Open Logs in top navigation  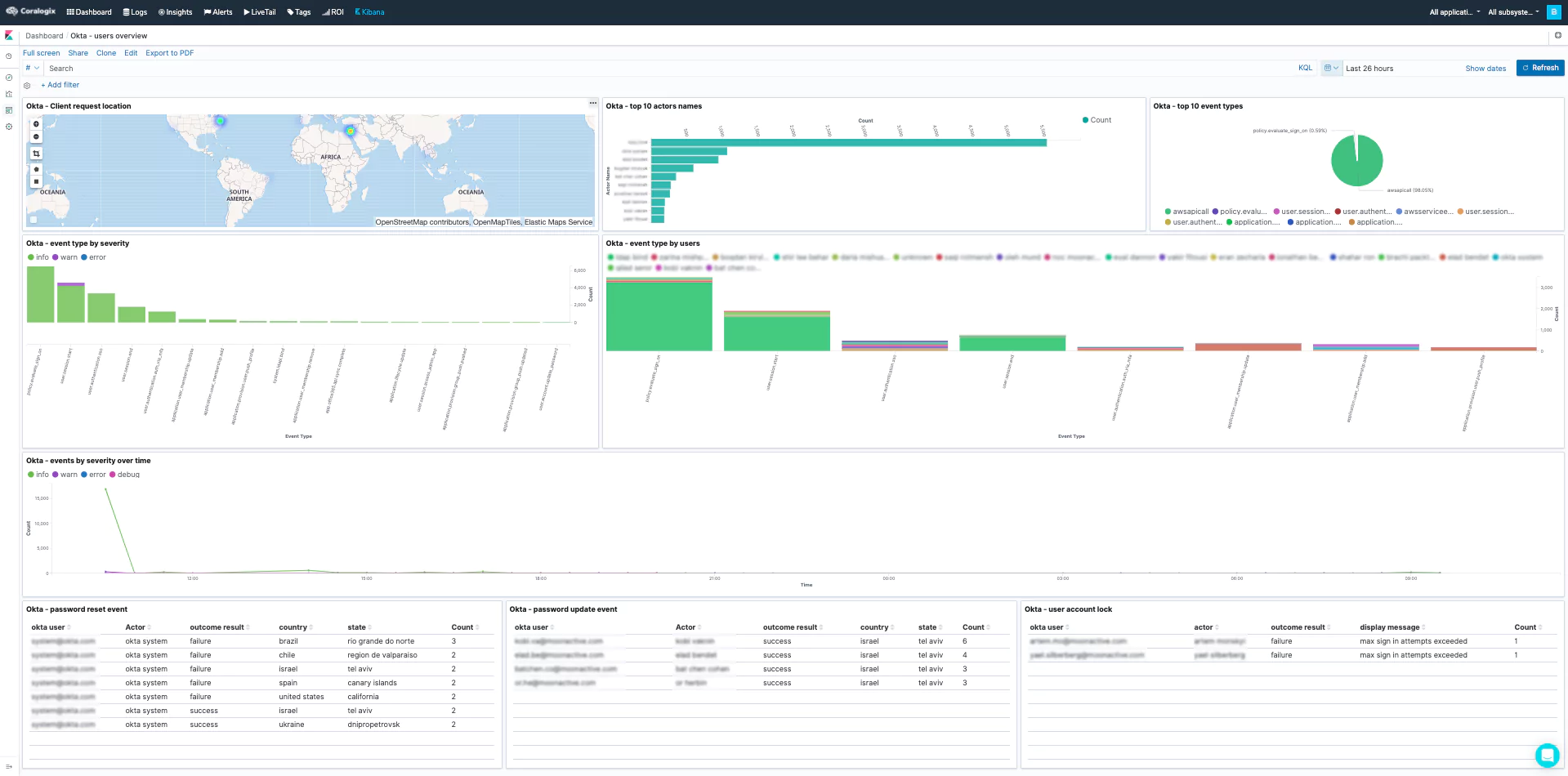(135, 12)
